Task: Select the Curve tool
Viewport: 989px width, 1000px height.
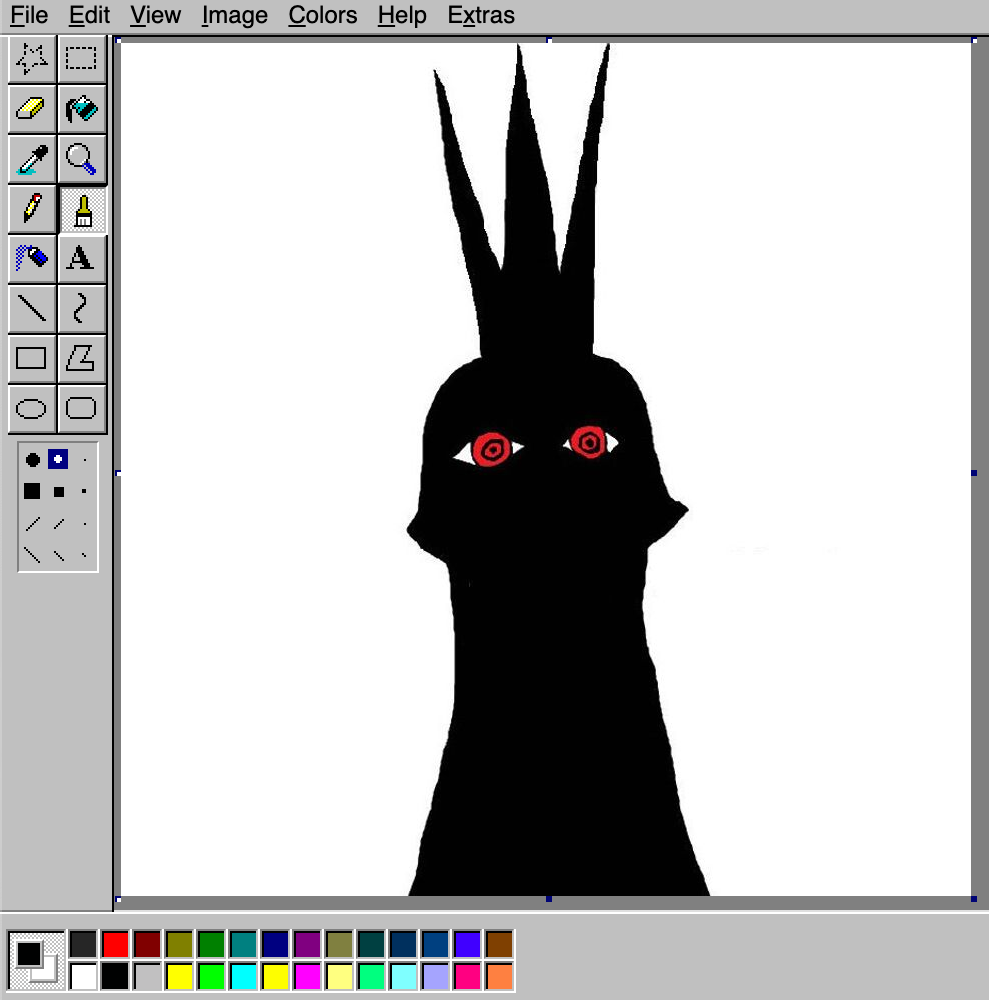Action: (81, 308)
